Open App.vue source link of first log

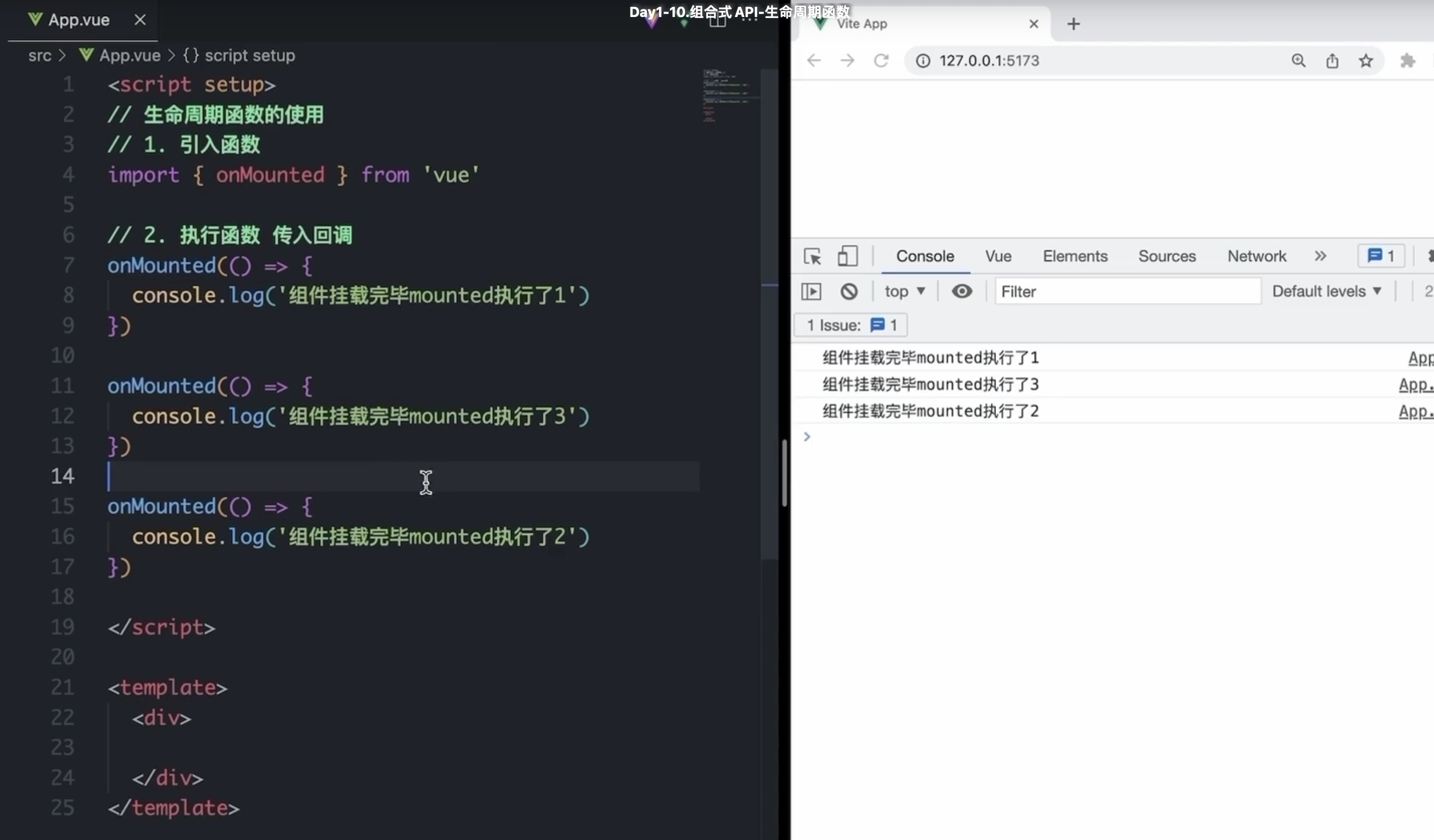1420,358
